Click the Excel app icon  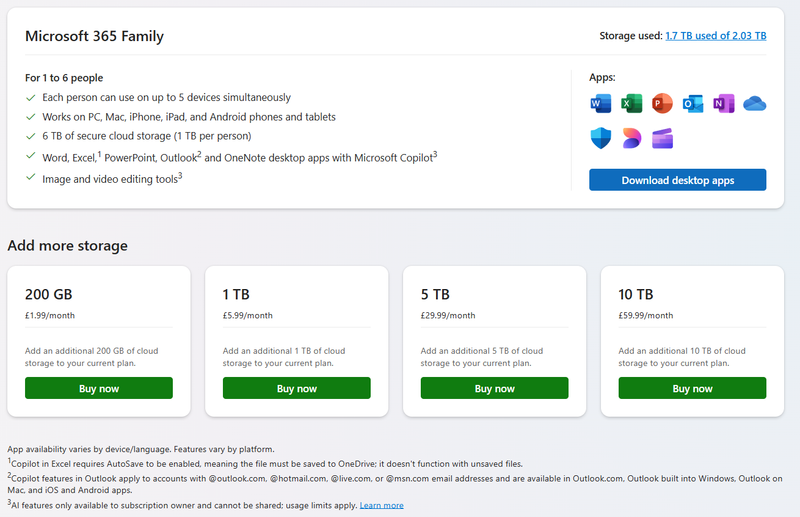click(x=632, y=103)
